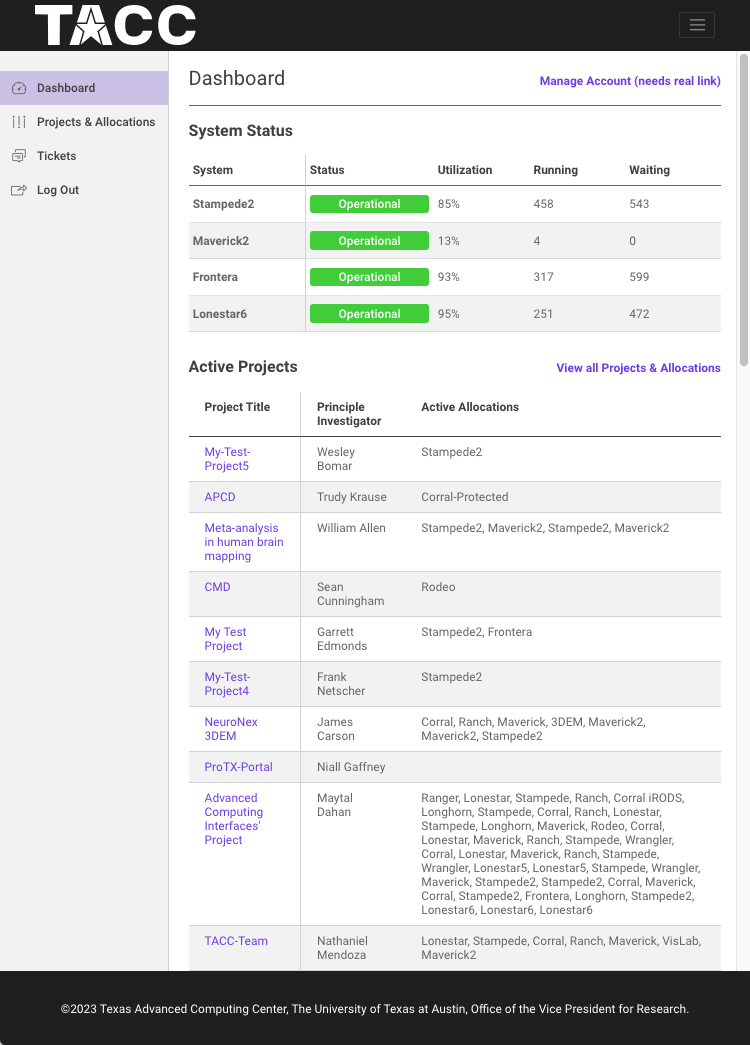Viewport: 750px width, 1045px height.
Task: Click investigator name James Carson
Action: (335, 729)
